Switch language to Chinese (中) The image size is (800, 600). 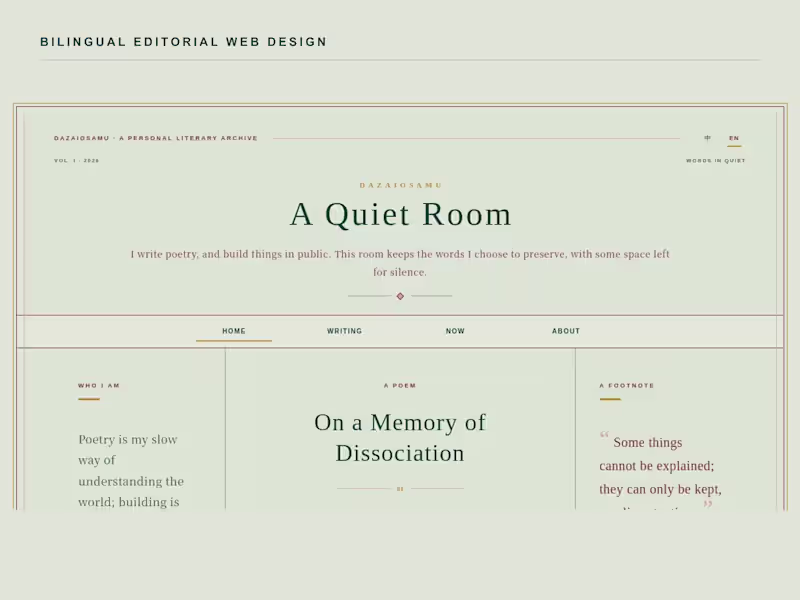[707, 138]
